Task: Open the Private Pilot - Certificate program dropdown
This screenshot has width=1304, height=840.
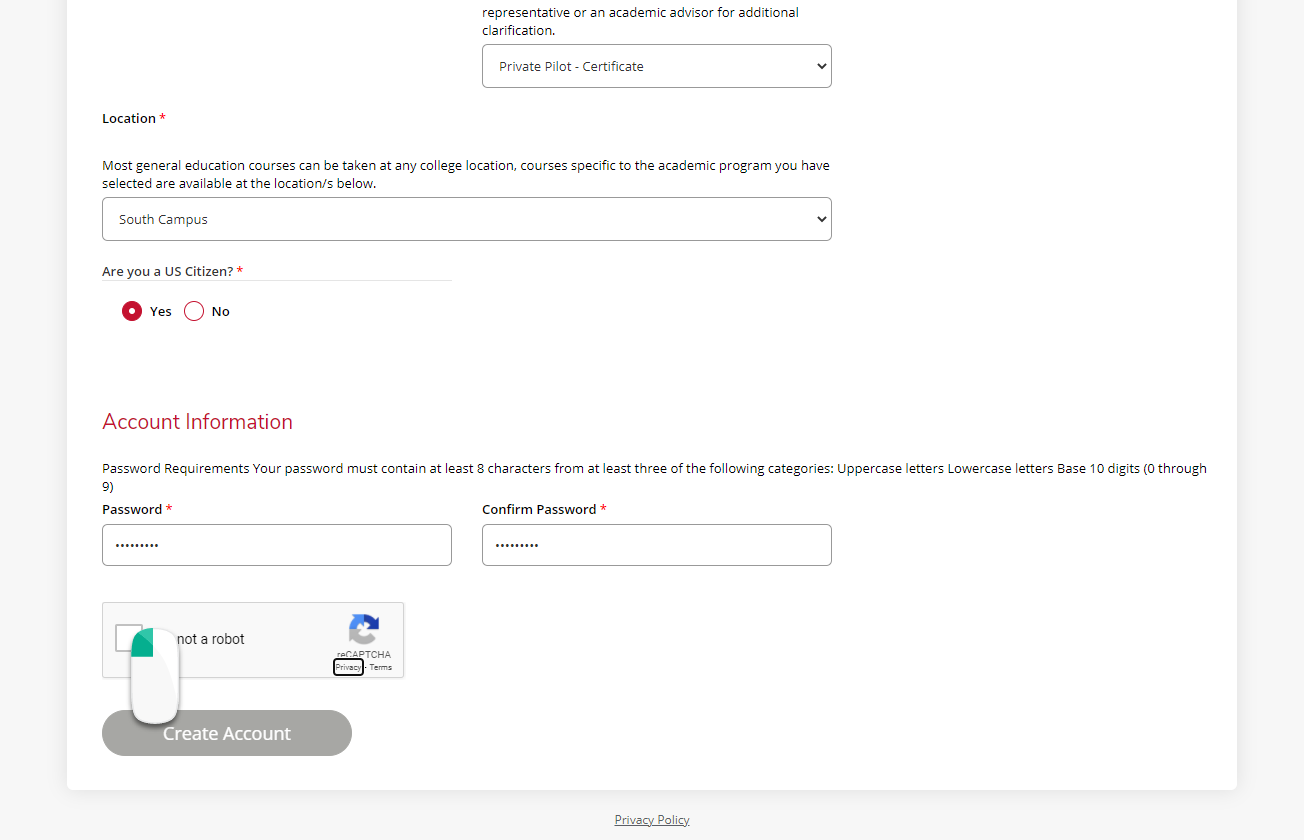Action: pyautogui.click(x=656, y=65)
